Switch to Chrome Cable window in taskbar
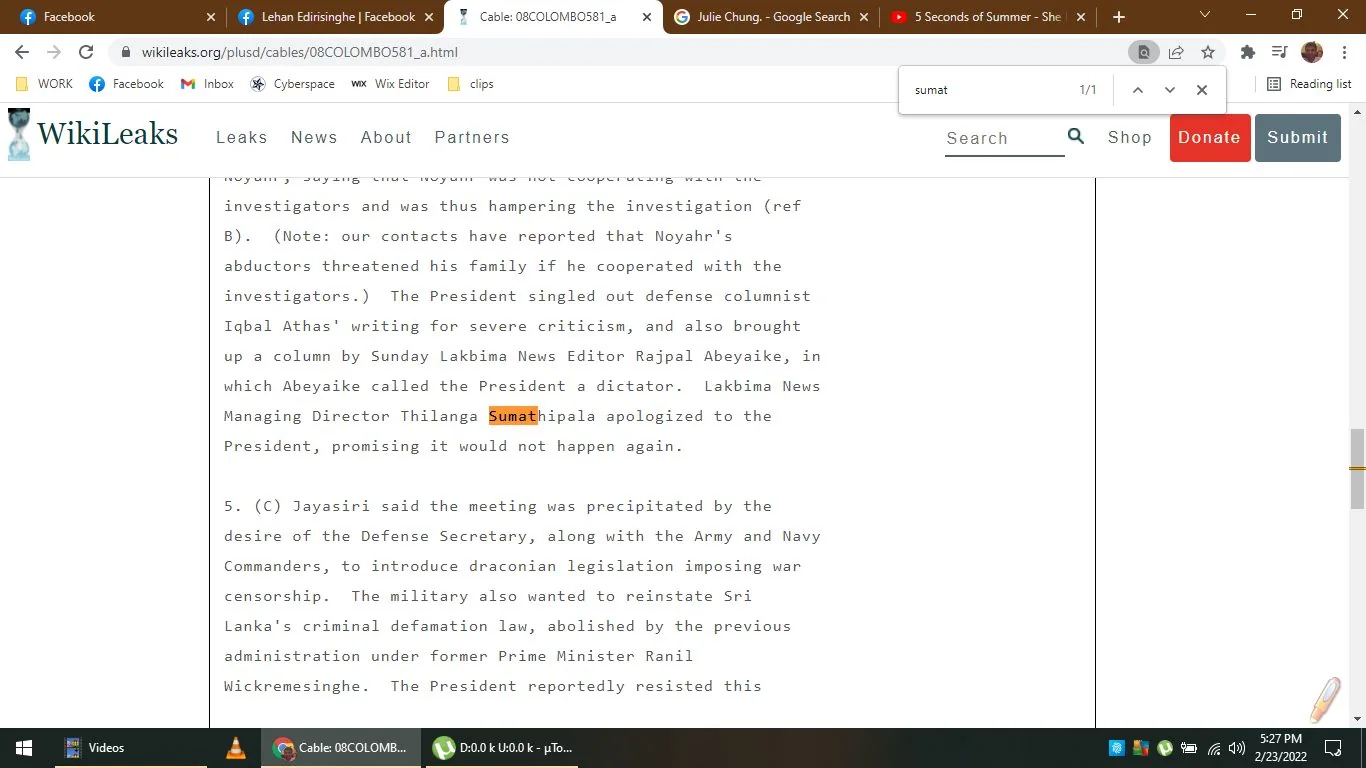The height and width of the screenshot is (768, 1366). click(342, 748)
